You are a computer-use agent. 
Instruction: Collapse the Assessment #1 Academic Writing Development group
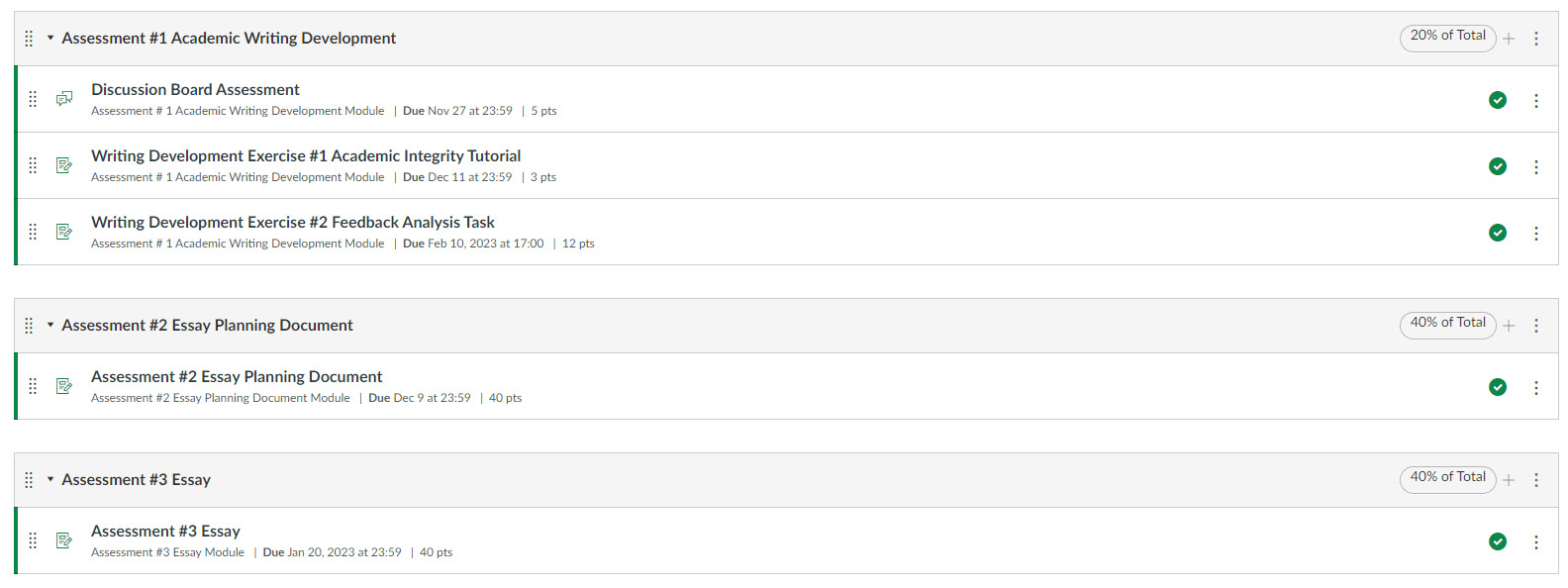(50, 38)
